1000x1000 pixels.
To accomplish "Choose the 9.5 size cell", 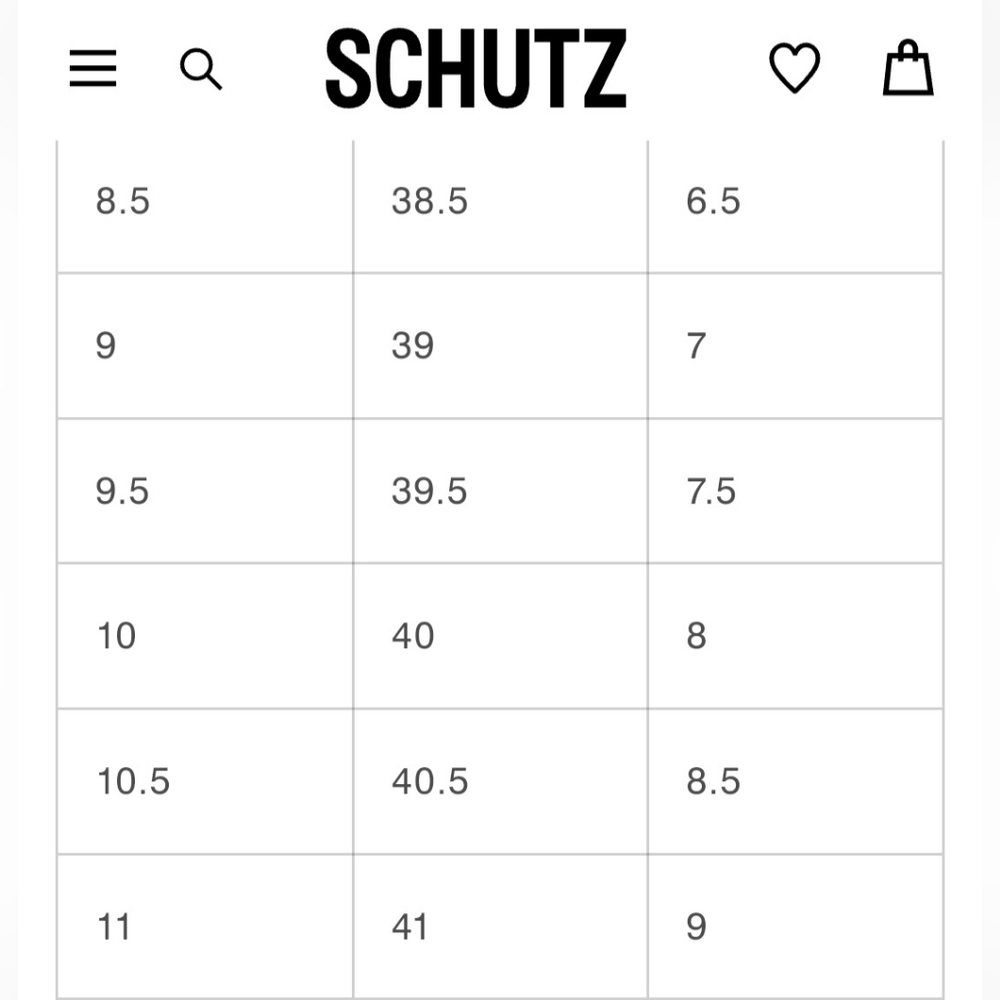I will (x=205, y=491).
